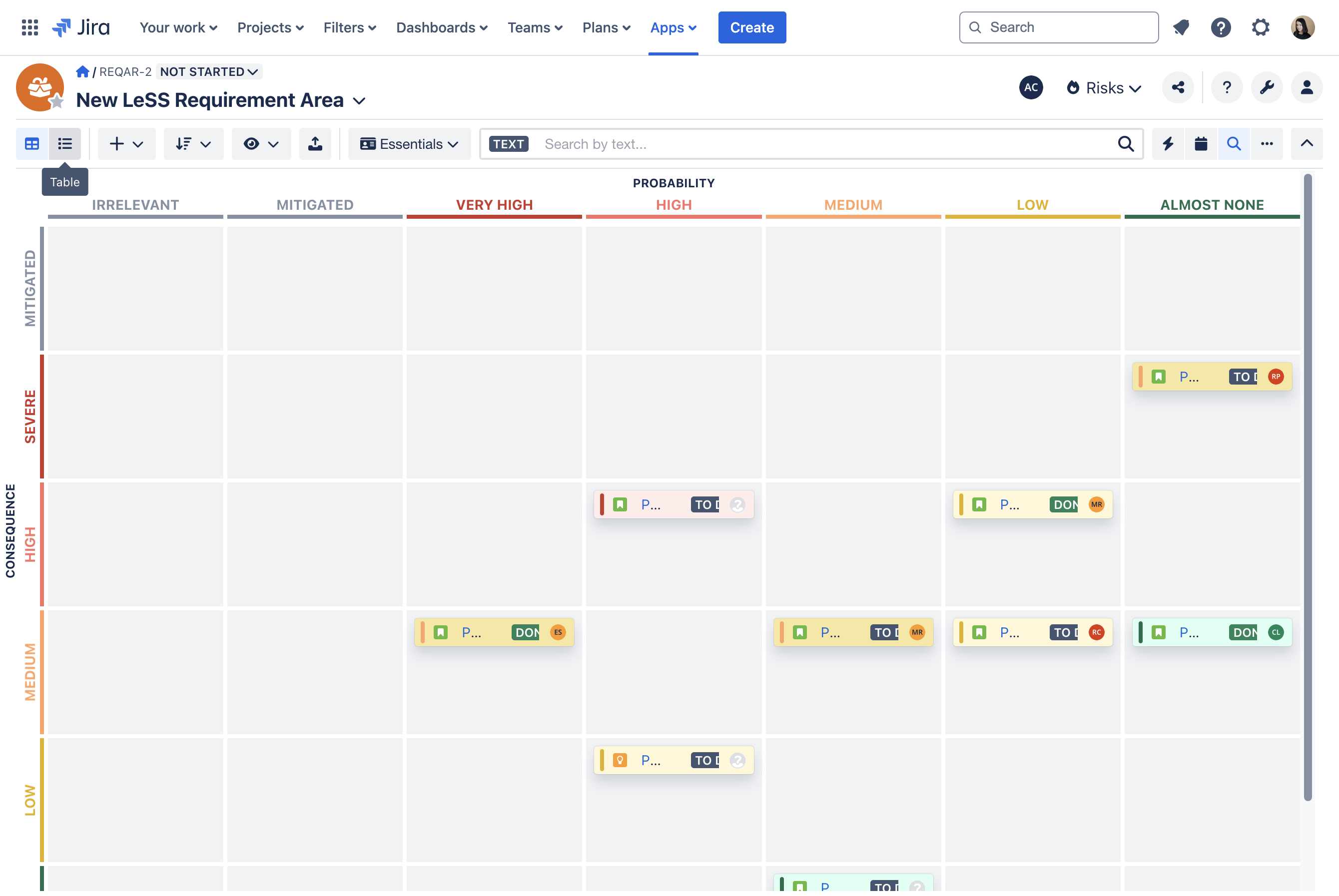Click the magnifier search submit icon

click(1125, 144)
